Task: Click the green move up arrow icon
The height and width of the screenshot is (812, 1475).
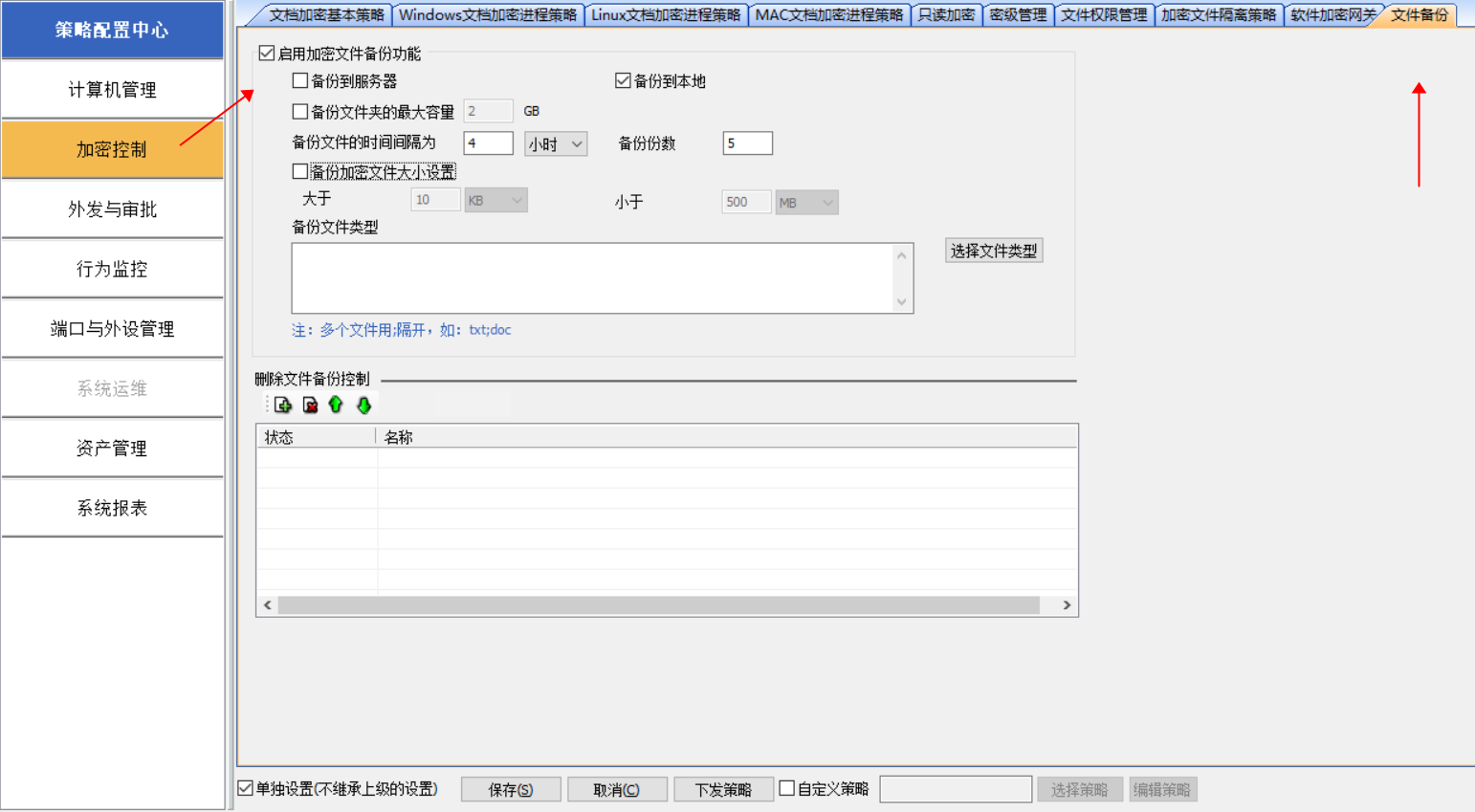Action: coord(336,406)
